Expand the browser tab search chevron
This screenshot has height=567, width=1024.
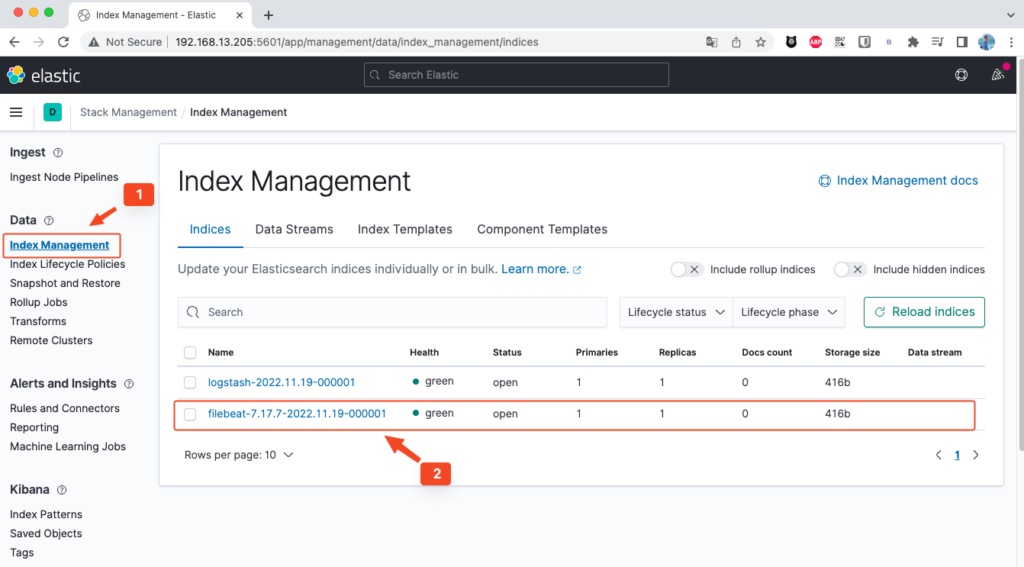(1011, 14)
